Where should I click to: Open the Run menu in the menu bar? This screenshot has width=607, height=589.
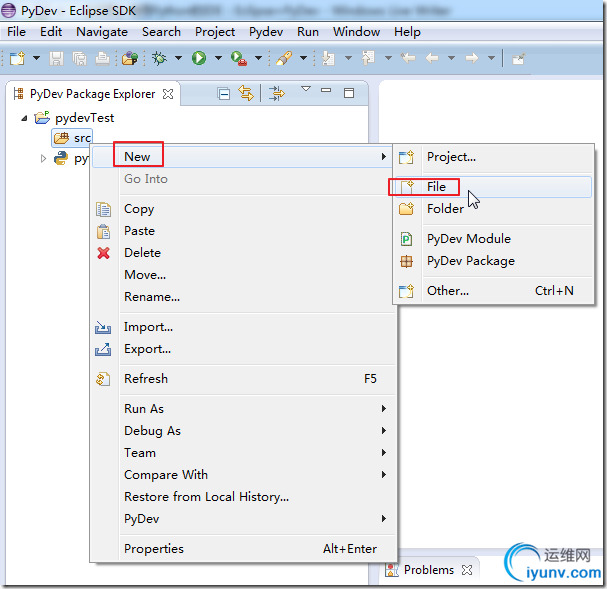click(308, 32)
